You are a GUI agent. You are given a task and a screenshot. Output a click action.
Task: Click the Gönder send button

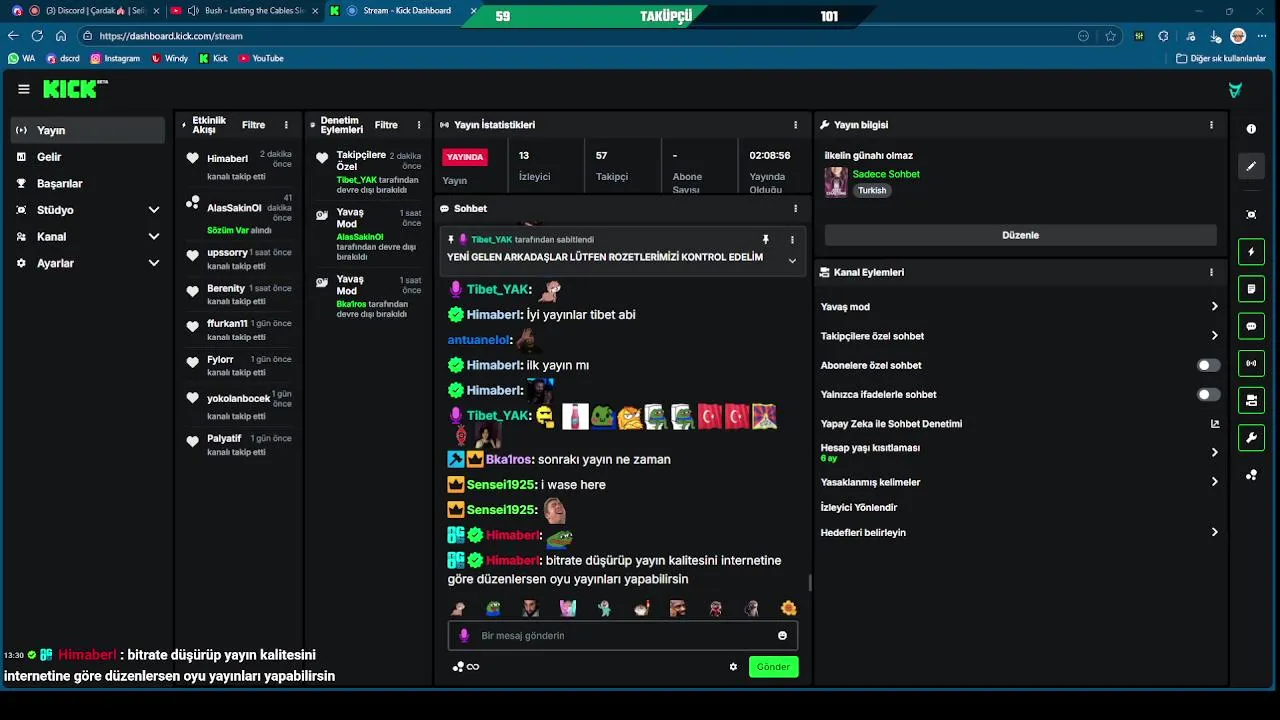pyautogui.click(x=773, y=667)
